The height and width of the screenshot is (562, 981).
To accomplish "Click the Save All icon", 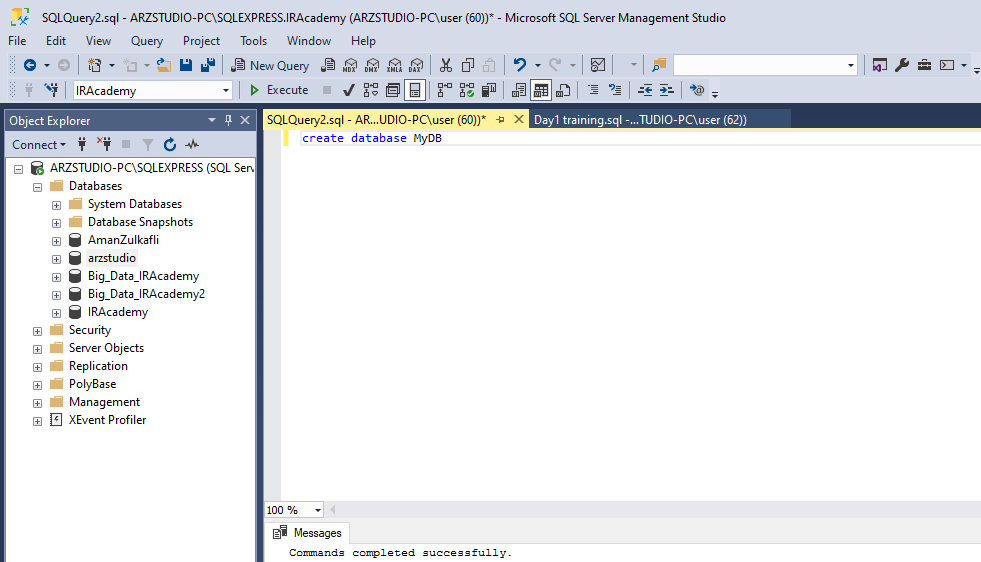I will coord(208,65).
